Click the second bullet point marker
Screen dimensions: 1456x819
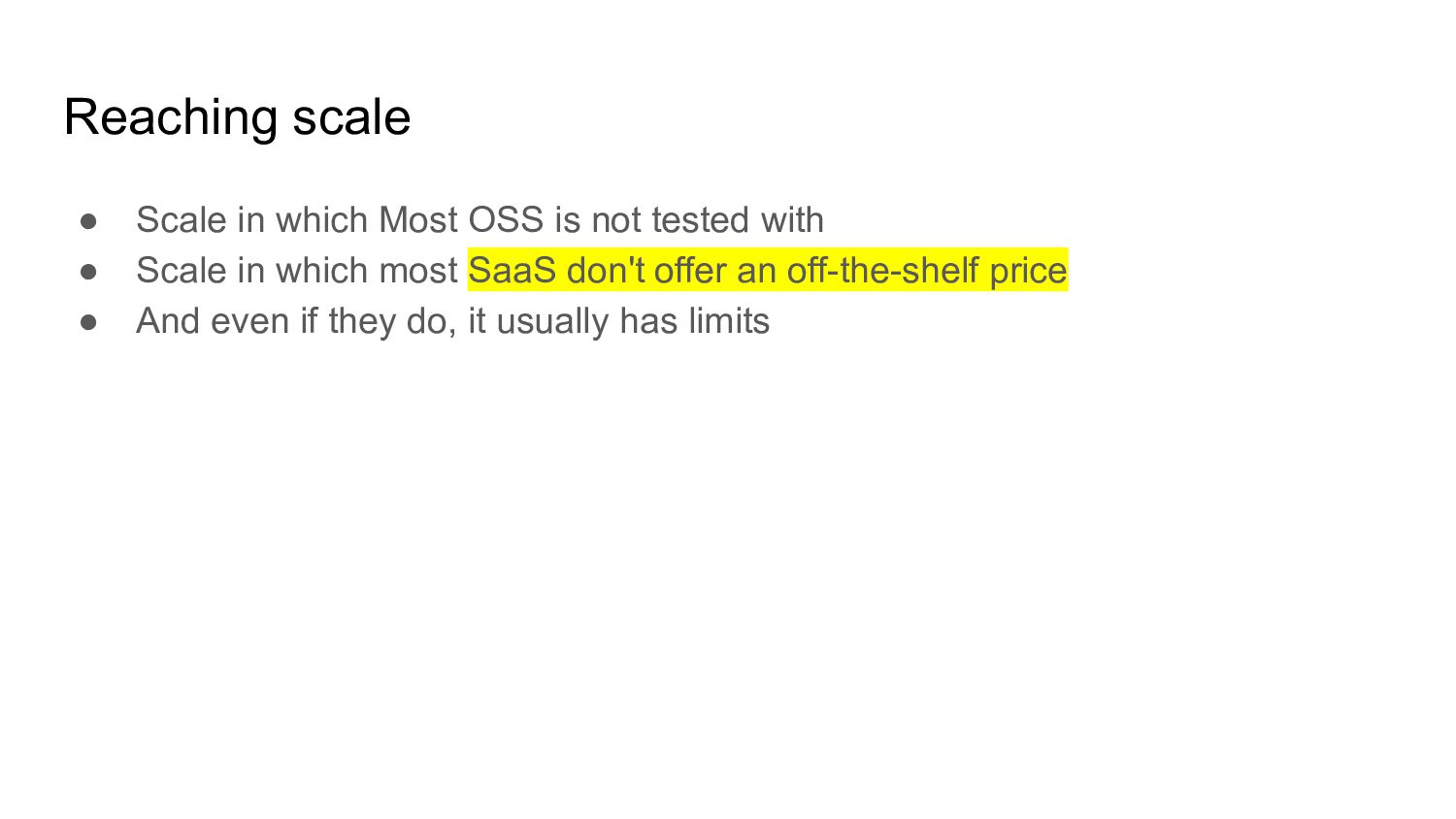tap(88, 272)
